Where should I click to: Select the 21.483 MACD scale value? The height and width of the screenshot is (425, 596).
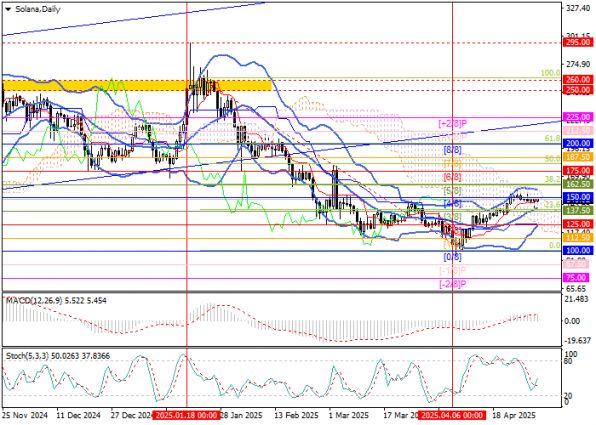tap(577, 300)
